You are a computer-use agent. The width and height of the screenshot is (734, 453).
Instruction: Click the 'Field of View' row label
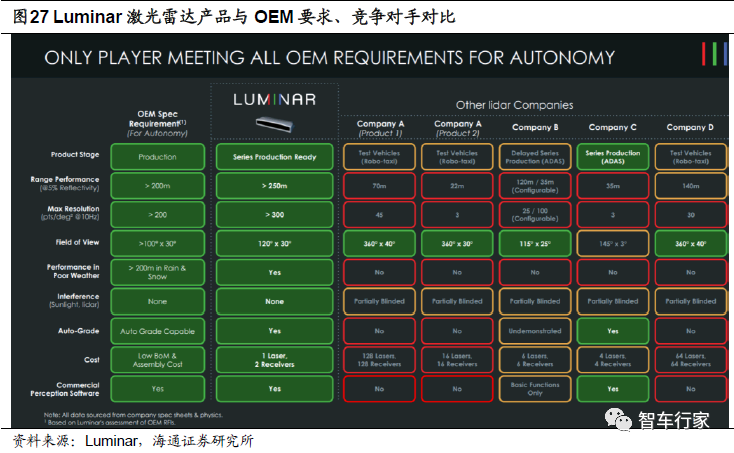(x=77, y=242)
